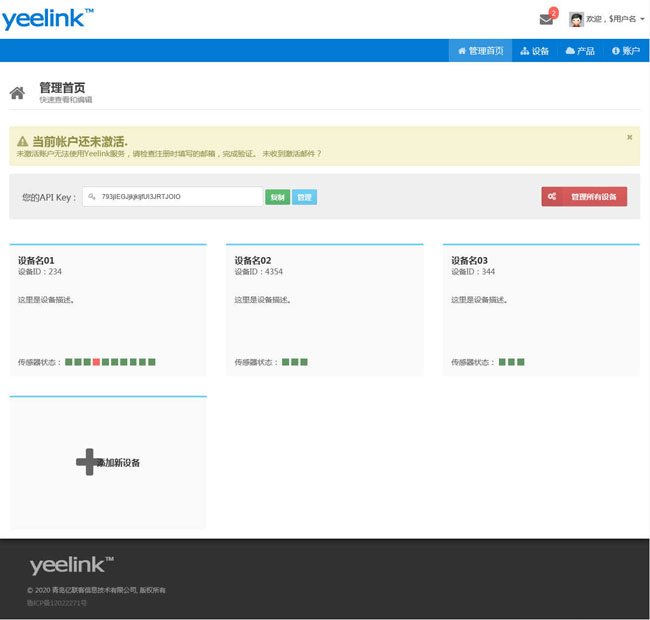The image size is (650, 620).
Task: Click the red notification badge count
Action: point(553,13)
